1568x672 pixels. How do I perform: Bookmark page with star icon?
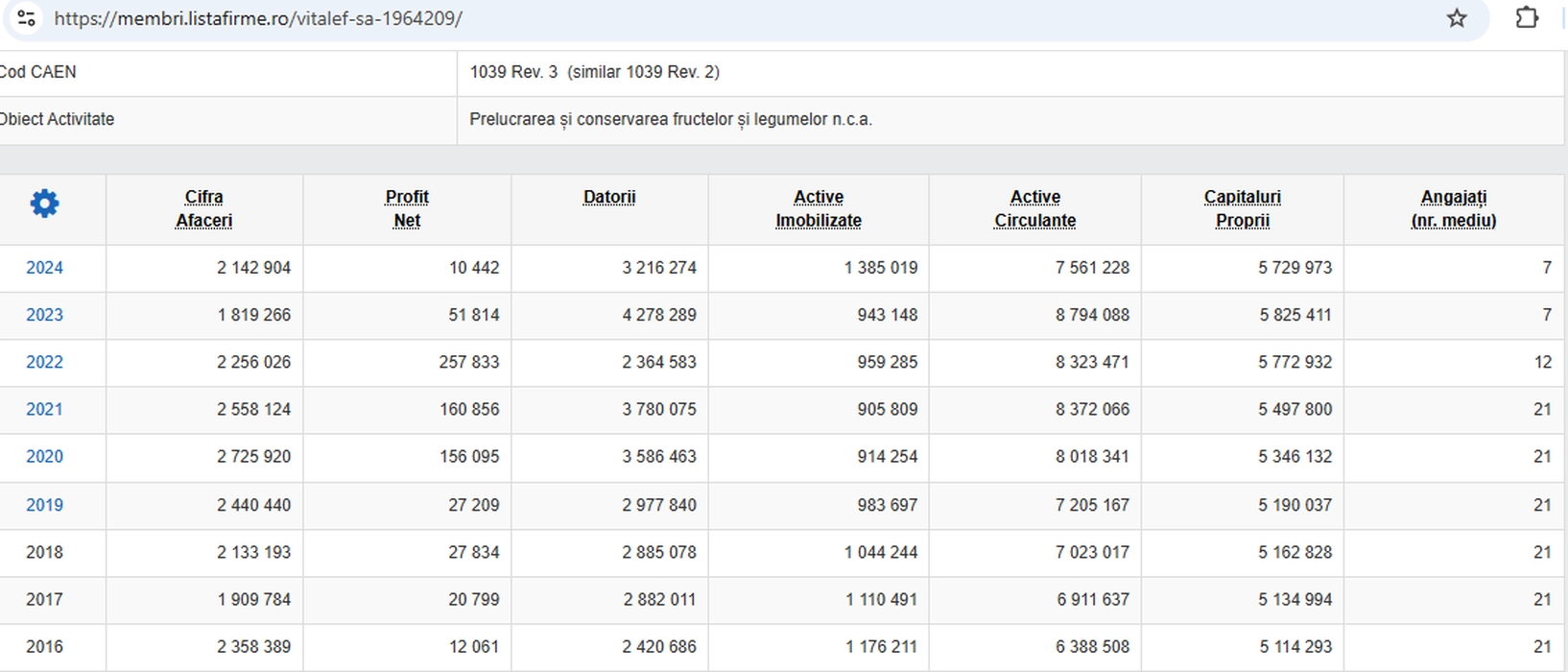1456,18
